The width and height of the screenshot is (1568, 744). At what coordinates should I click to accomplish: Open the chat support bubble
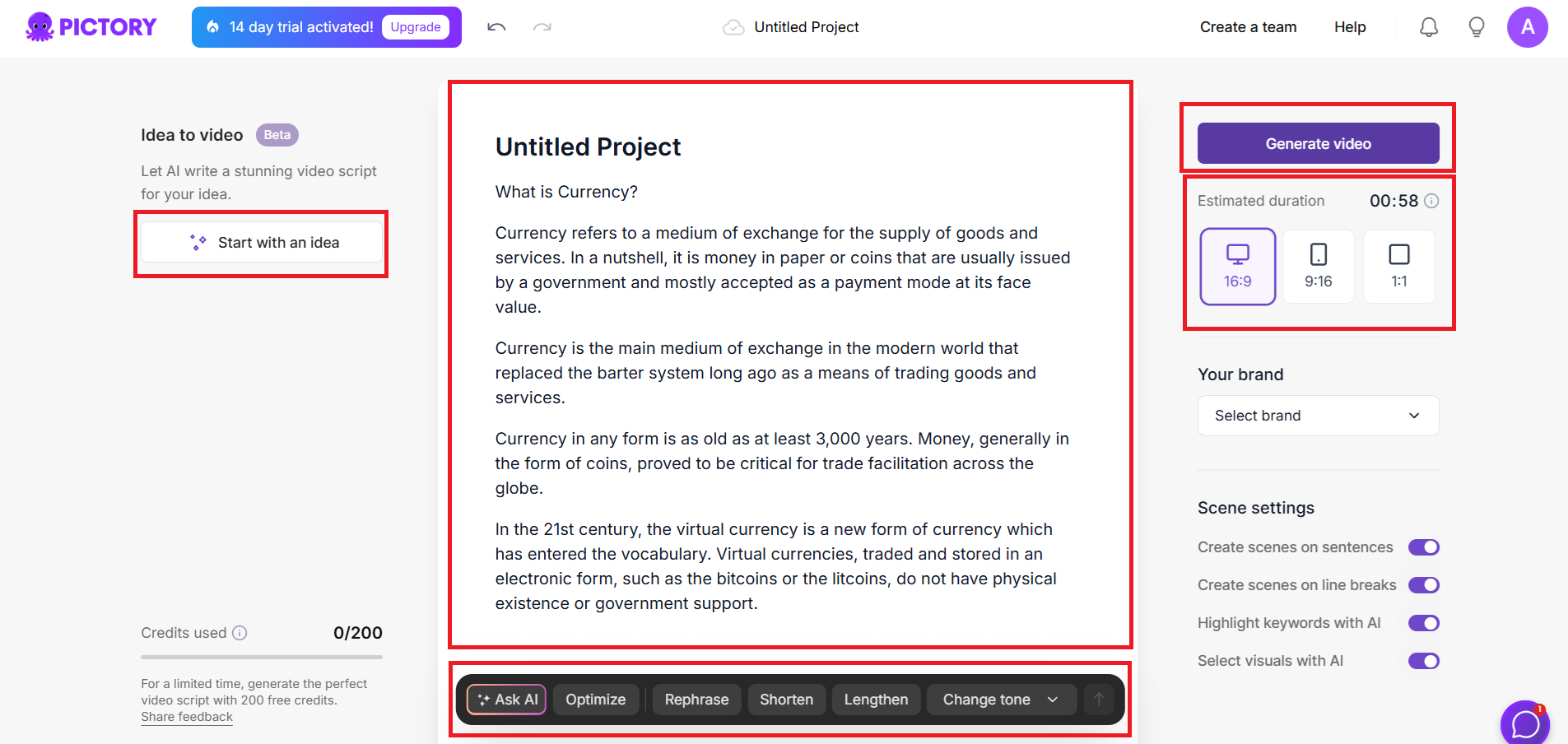point(1525,723)
